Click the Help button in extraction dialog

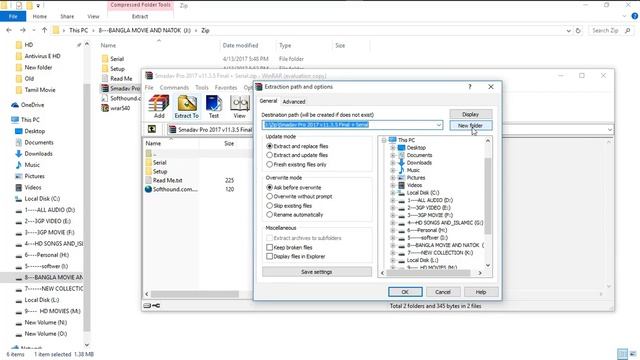tap(481, 292)
